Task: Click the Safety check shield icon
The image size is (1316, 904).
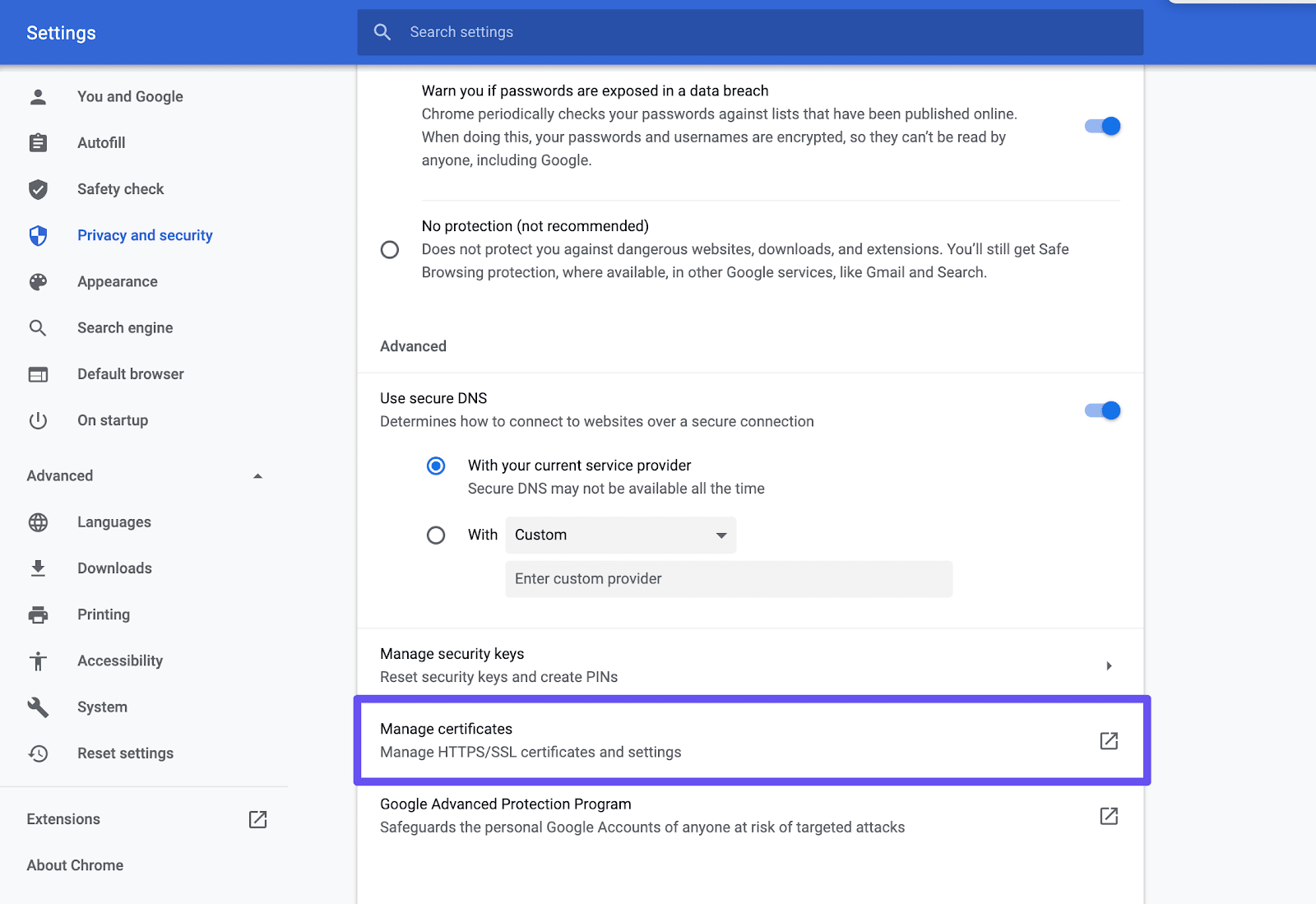Action: pos(38,188)
